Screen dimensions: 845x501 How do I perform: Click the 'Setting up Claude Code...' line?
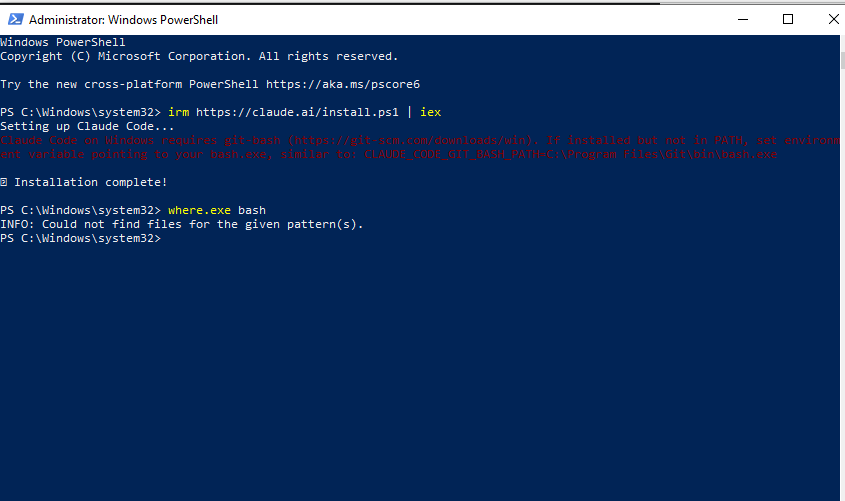coord(88,126)
